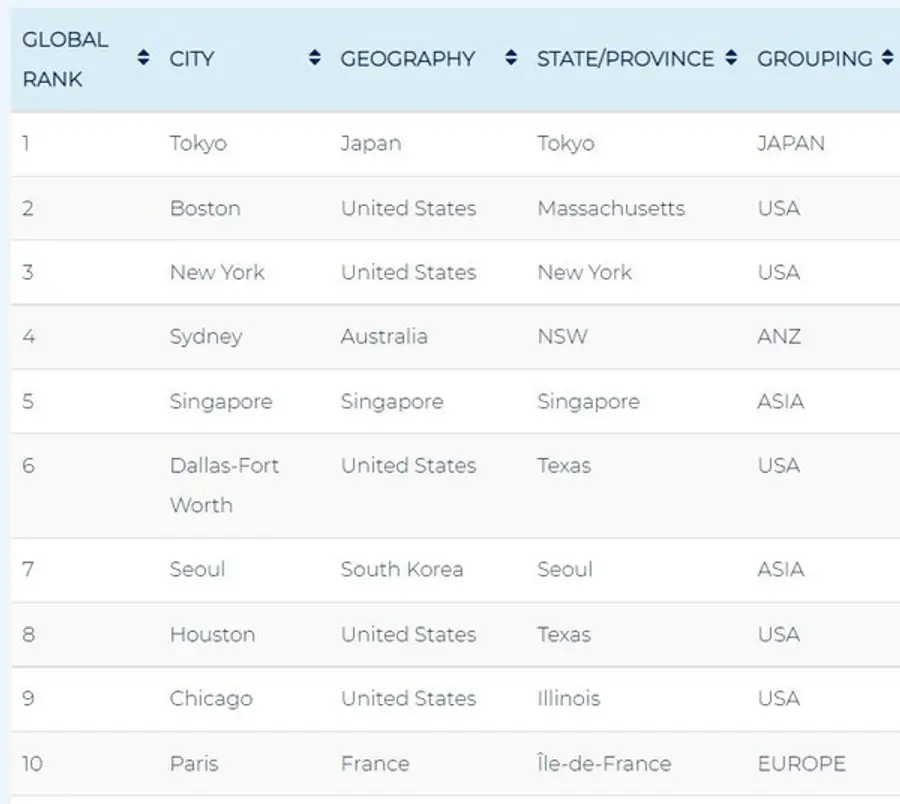This screenshot has width=900, height=804.
Task: Click the GLOBAL RANK header text
Action: tap(65, 59)
